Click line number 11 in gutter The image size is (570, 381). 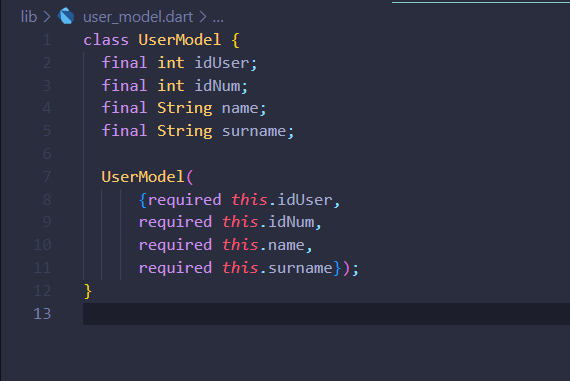[x=42, y=268]
